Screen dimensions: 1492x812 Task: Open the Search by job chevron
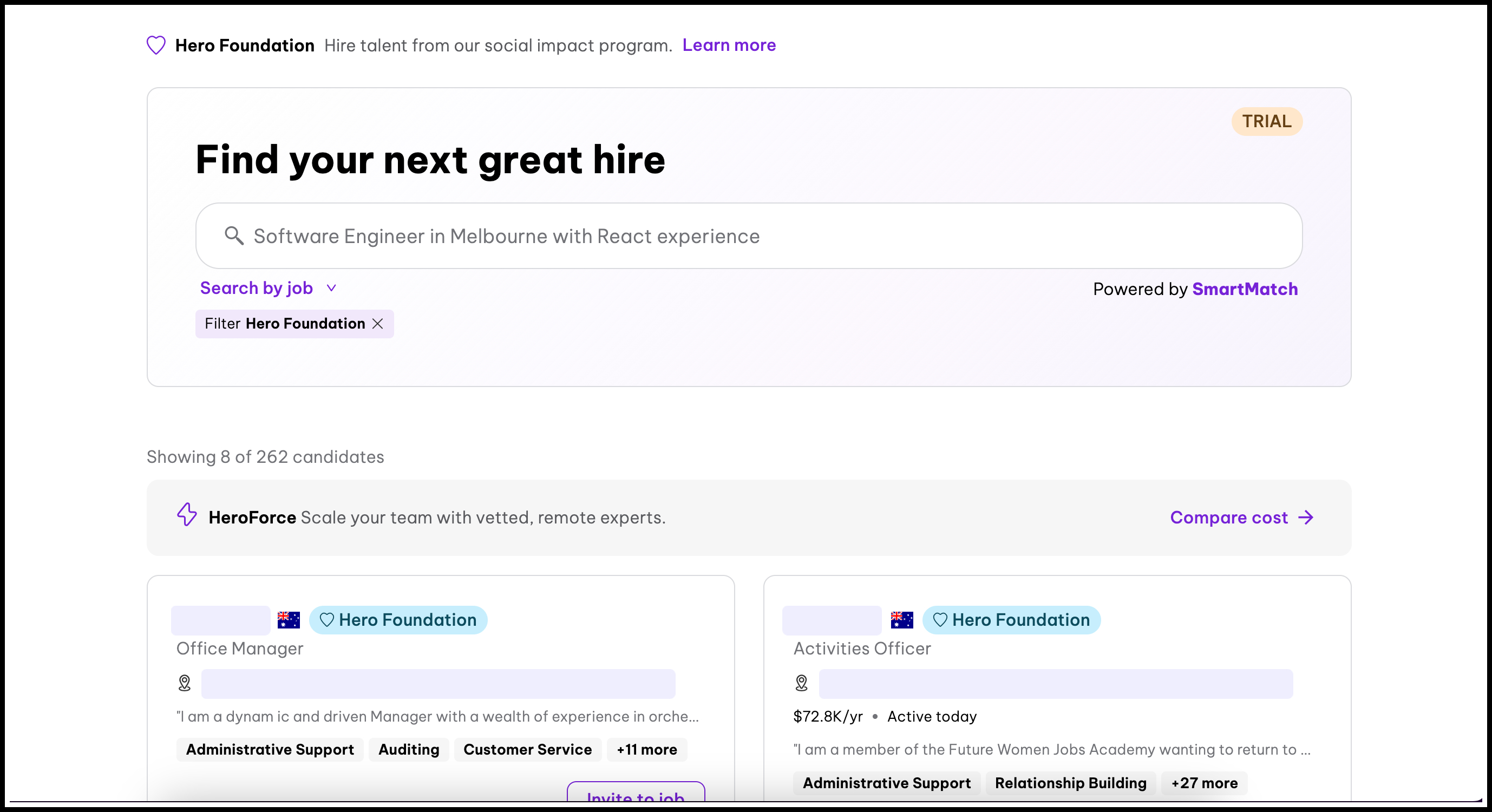[x=331, y=288]
